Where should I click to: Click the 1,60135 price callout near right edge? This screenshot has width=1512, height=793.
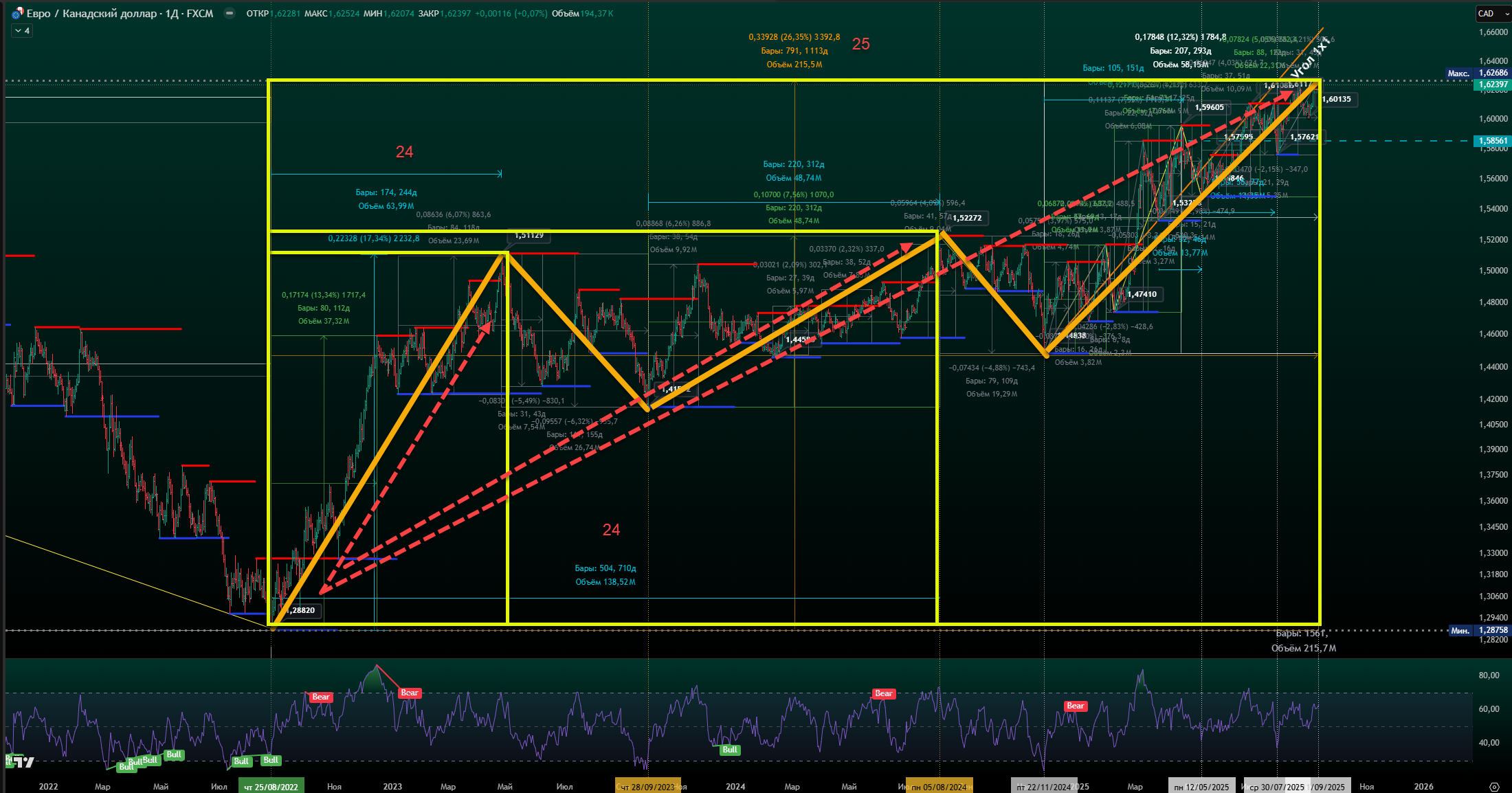click(1336, 99)
